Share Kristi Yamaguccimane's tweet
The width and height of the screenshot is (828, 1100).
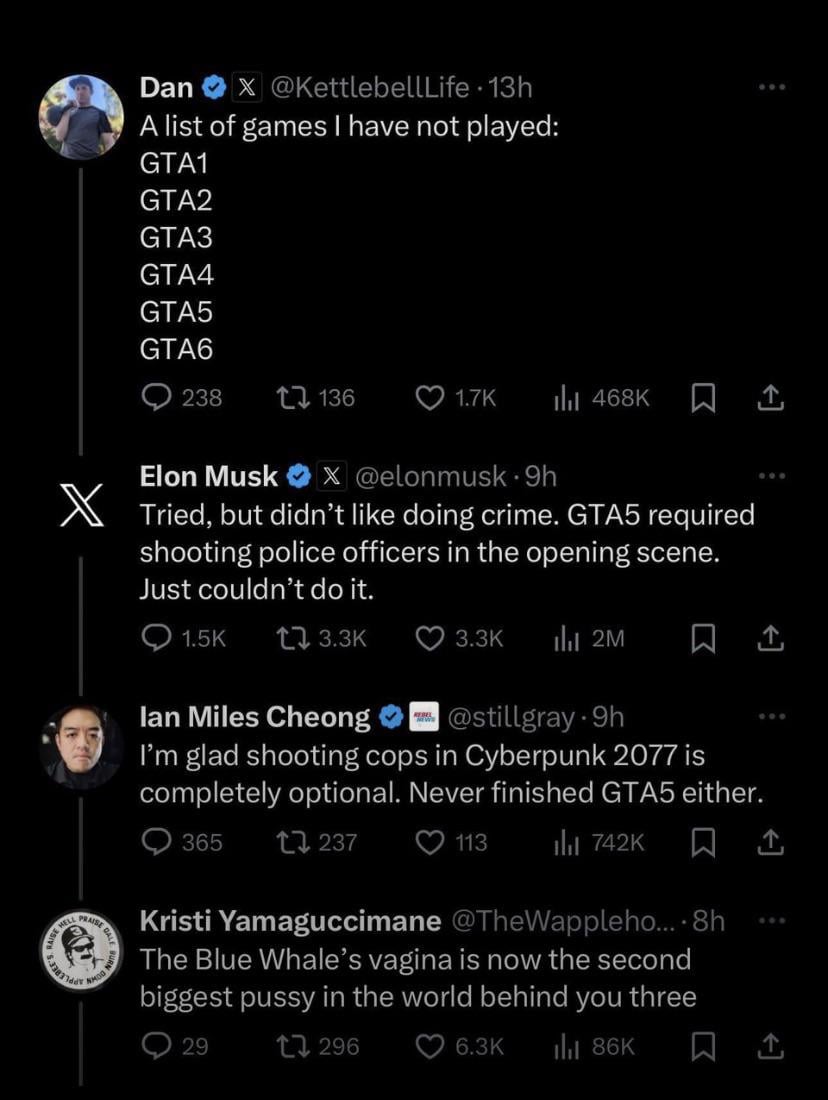(x=769, y=1046)
